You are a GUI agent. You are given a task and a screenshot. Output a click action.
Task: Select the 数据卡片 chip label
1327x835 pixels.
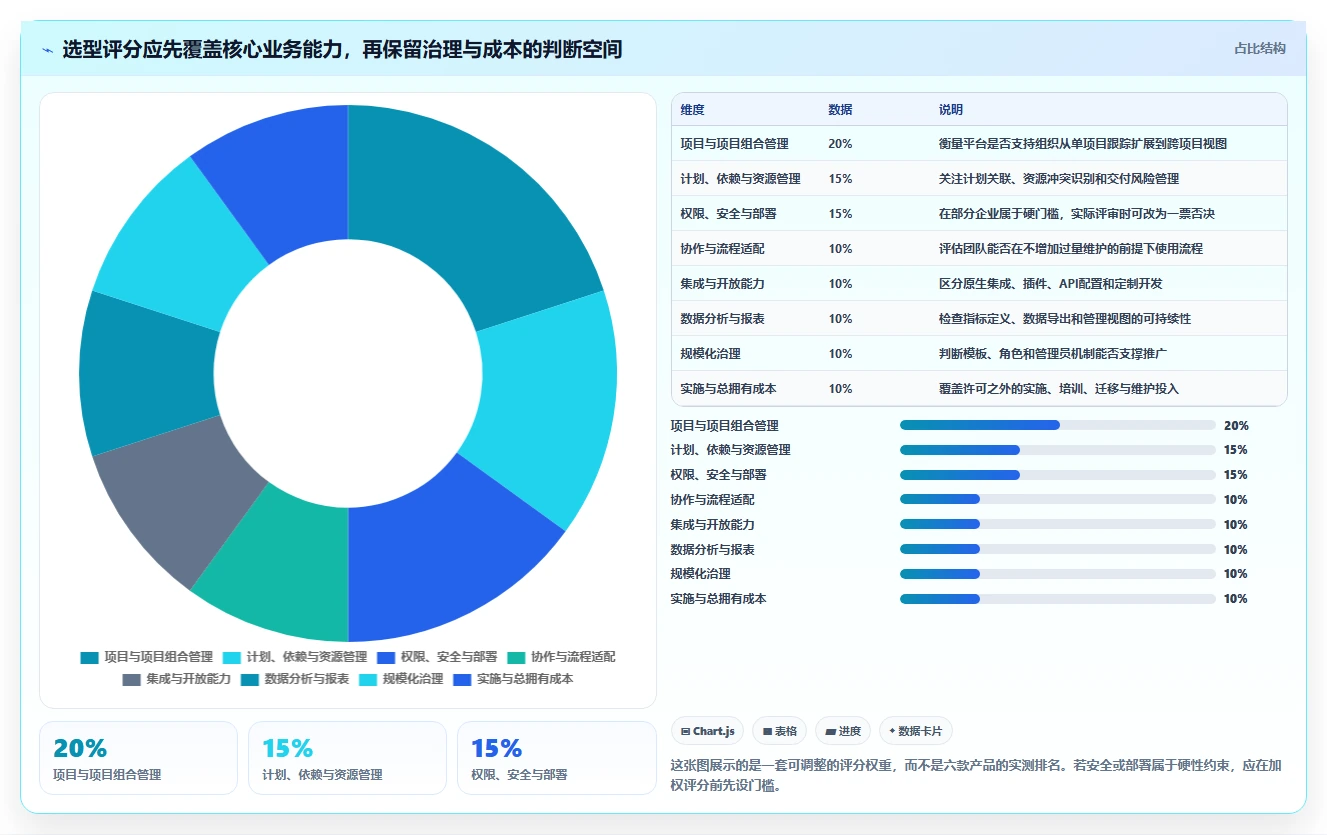click(920, 731)
